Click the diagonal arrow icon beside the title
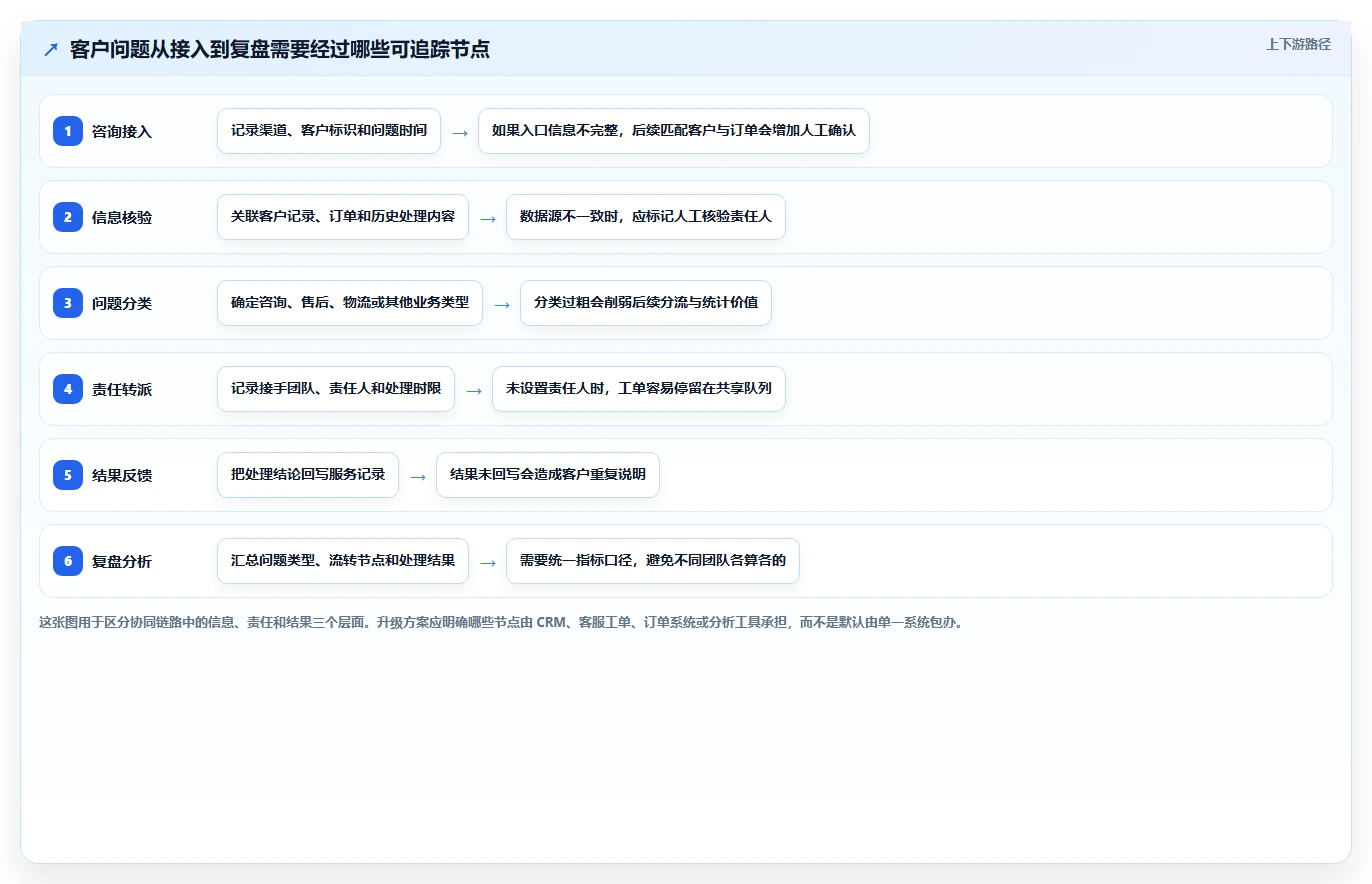The width and height of the screenshot is (1372, 884). click(x=51, y=50)
